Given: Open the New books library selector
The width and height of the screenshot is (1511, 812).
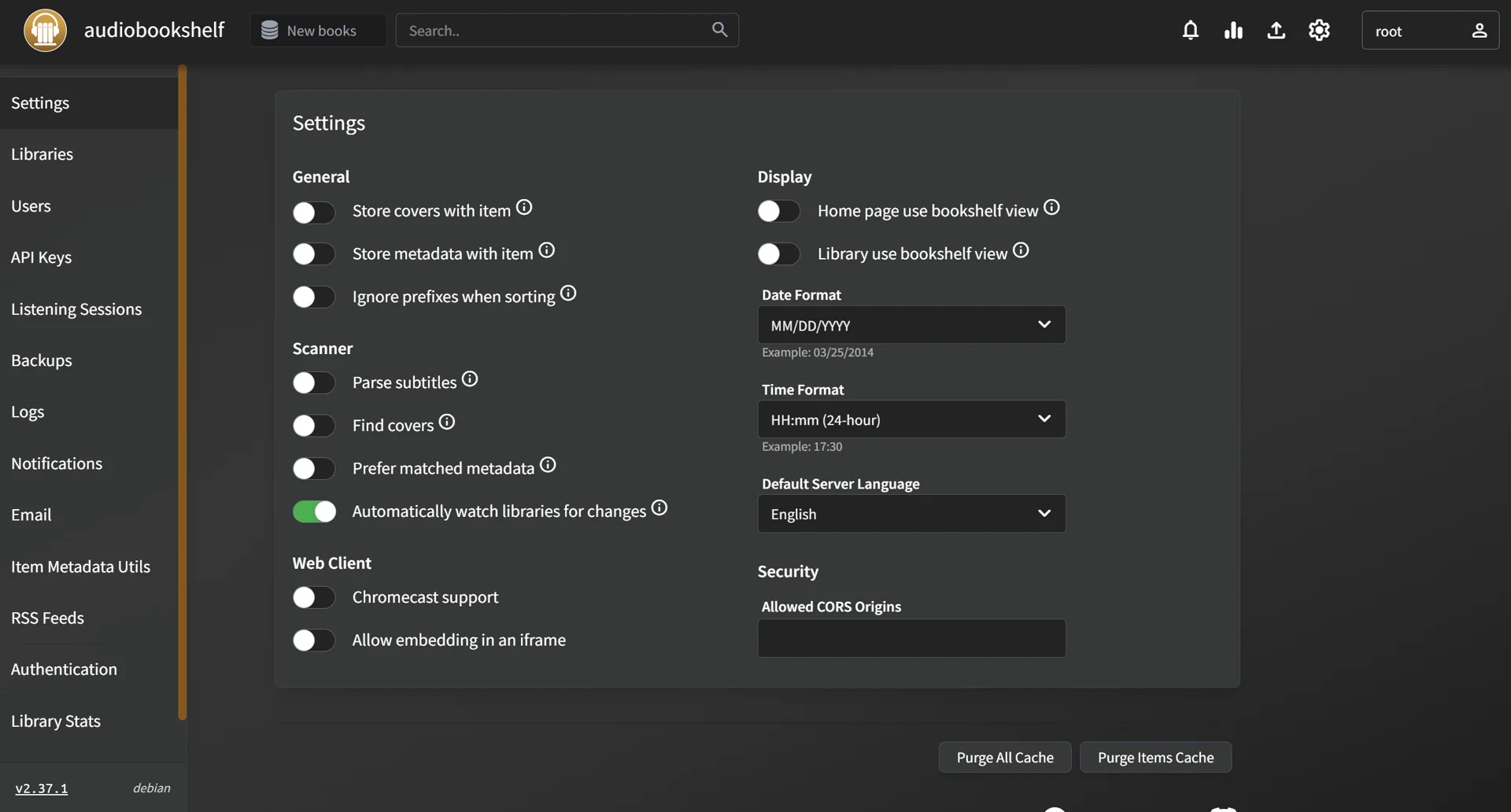Looking at the screenshot, I should tap(318, 30).
